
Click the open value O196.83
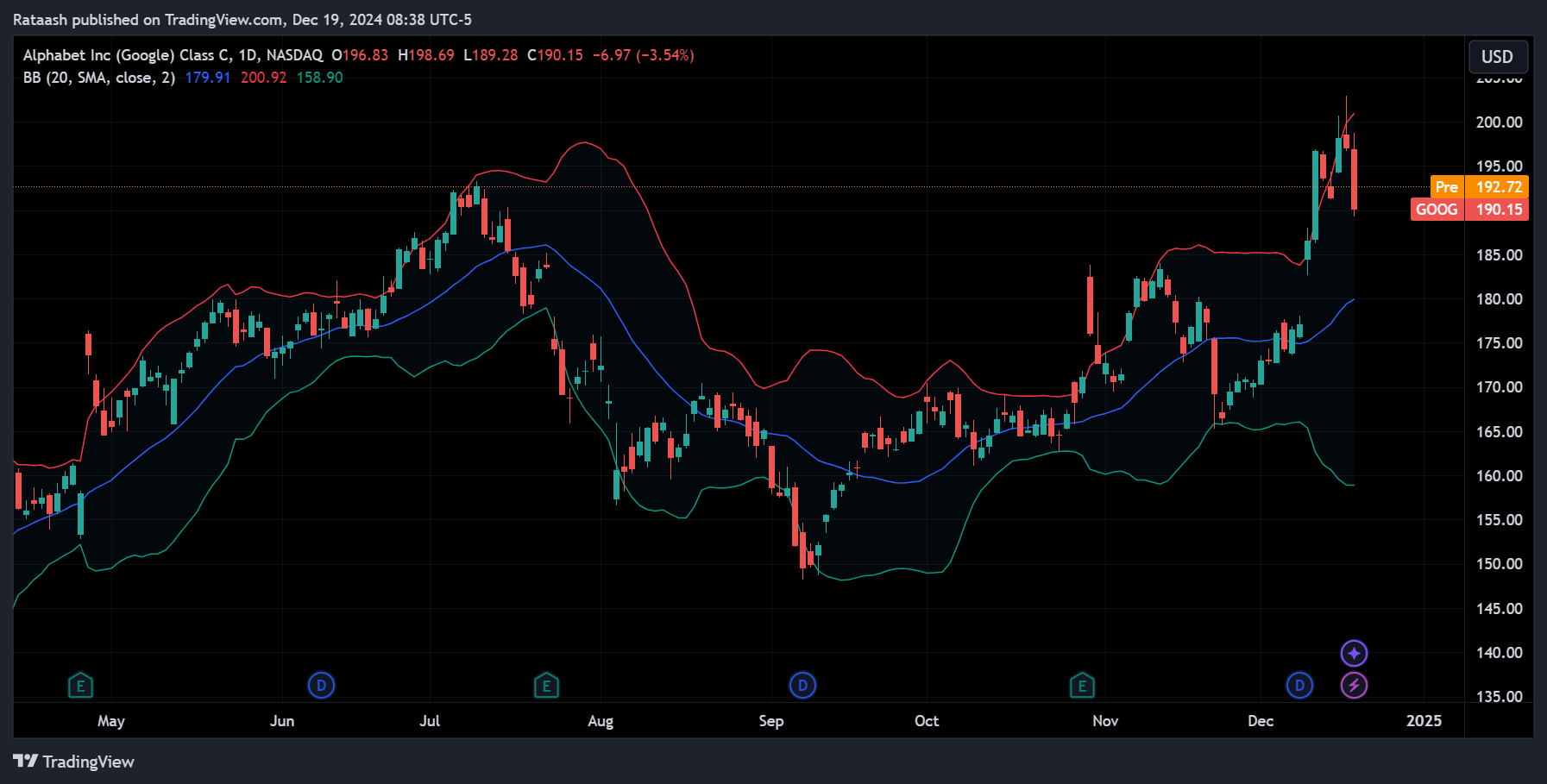tap(360, 55)
